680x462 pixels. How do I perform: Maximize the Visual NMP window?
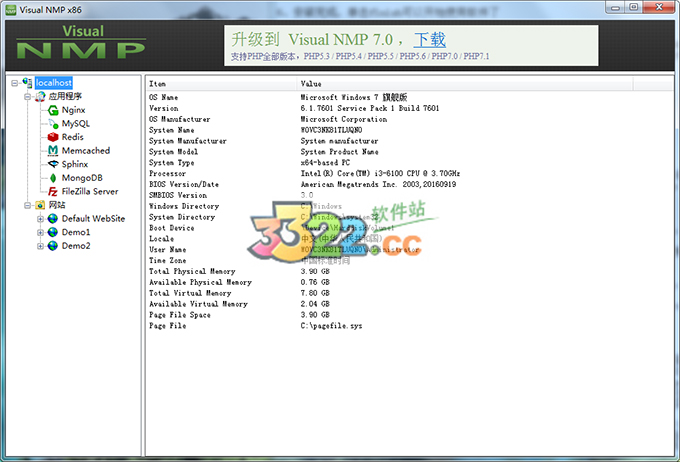(x=634, y=7)
